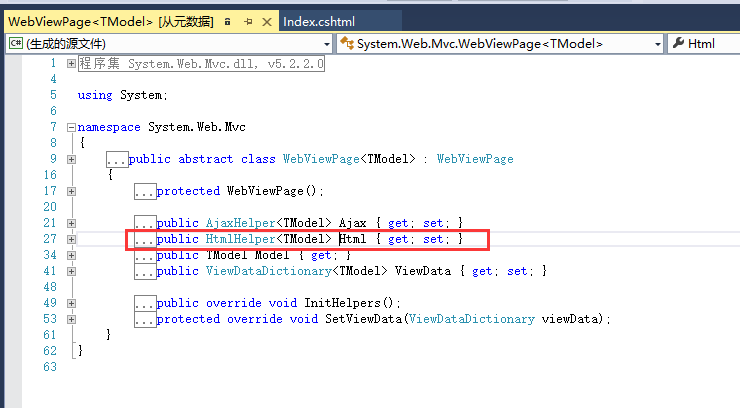Click the class icon beside System.Web.Mvc.WebViewPage

tap(347, 43)
